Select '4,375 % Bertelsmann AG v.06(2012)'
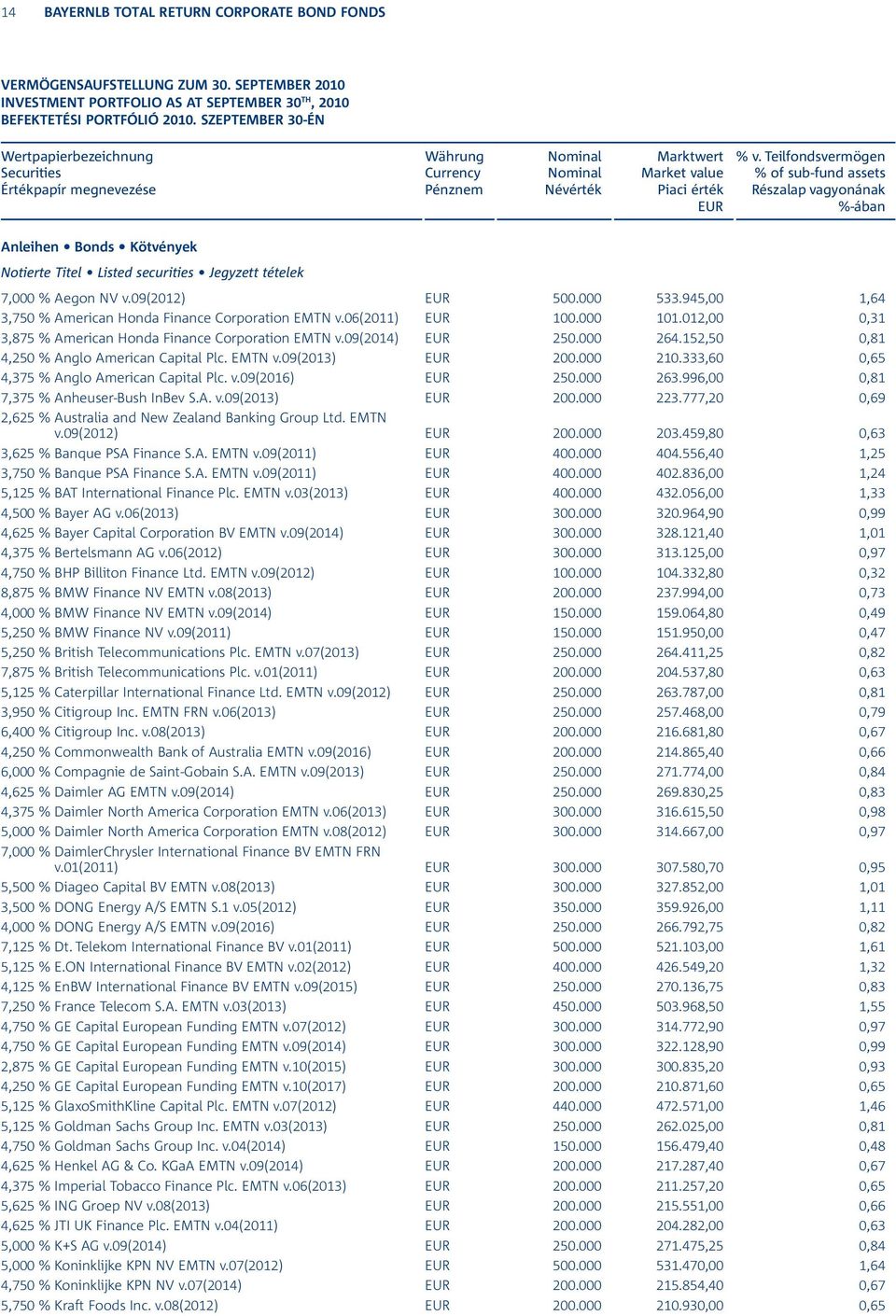 pos(111,553)
